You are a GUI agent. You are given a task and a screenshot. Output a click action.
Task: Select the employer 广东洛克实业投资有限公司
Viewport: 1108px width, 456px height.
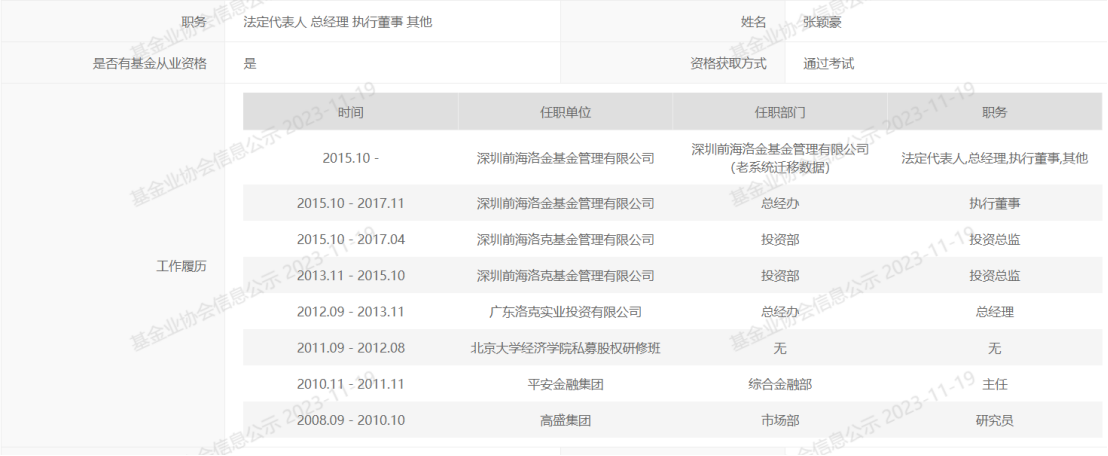pos(565,312)
